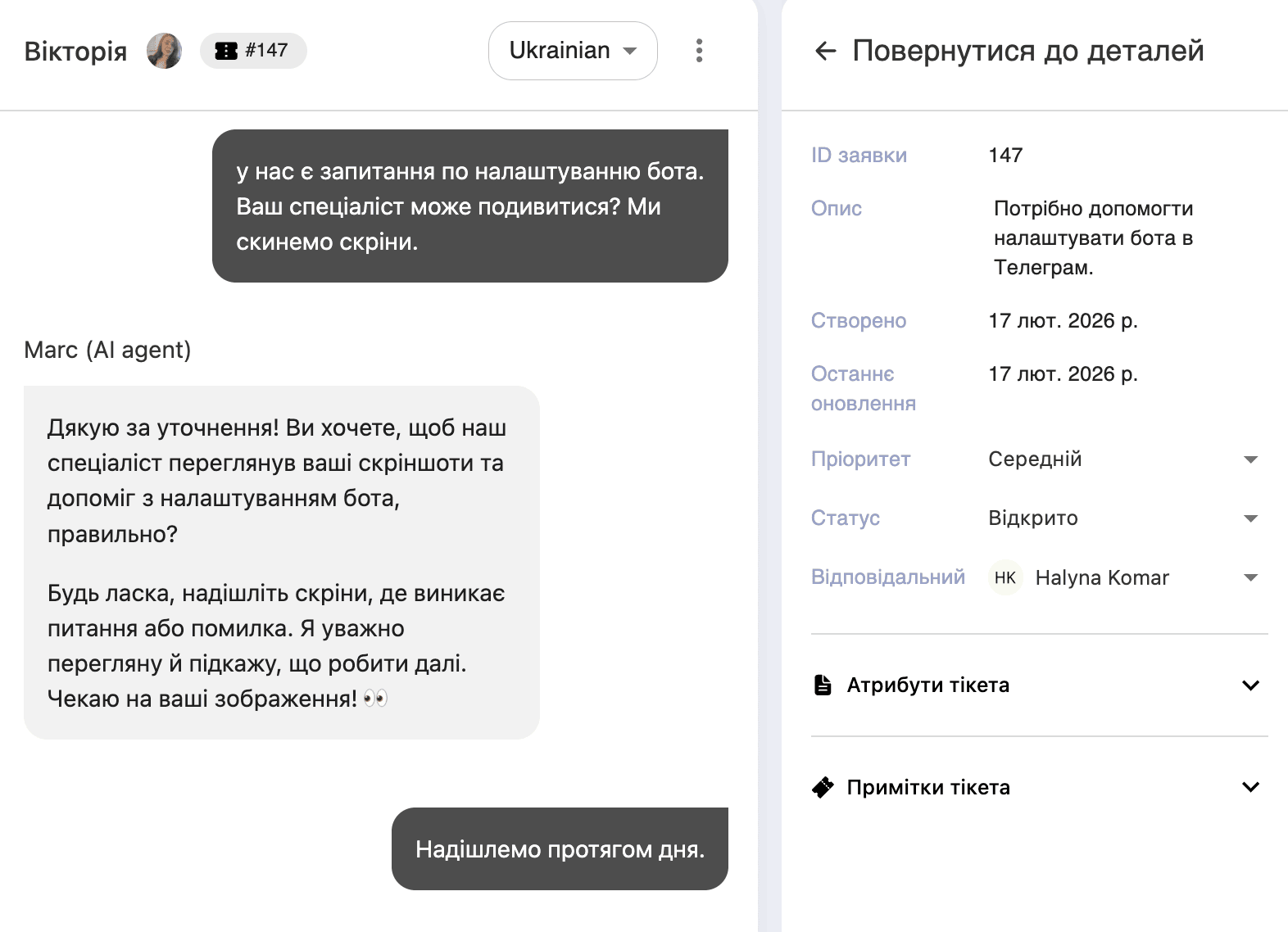The image size is (1288, 932).
Task: Open the Відповідальний dropdown arrow
Action: click(1250, 577)
